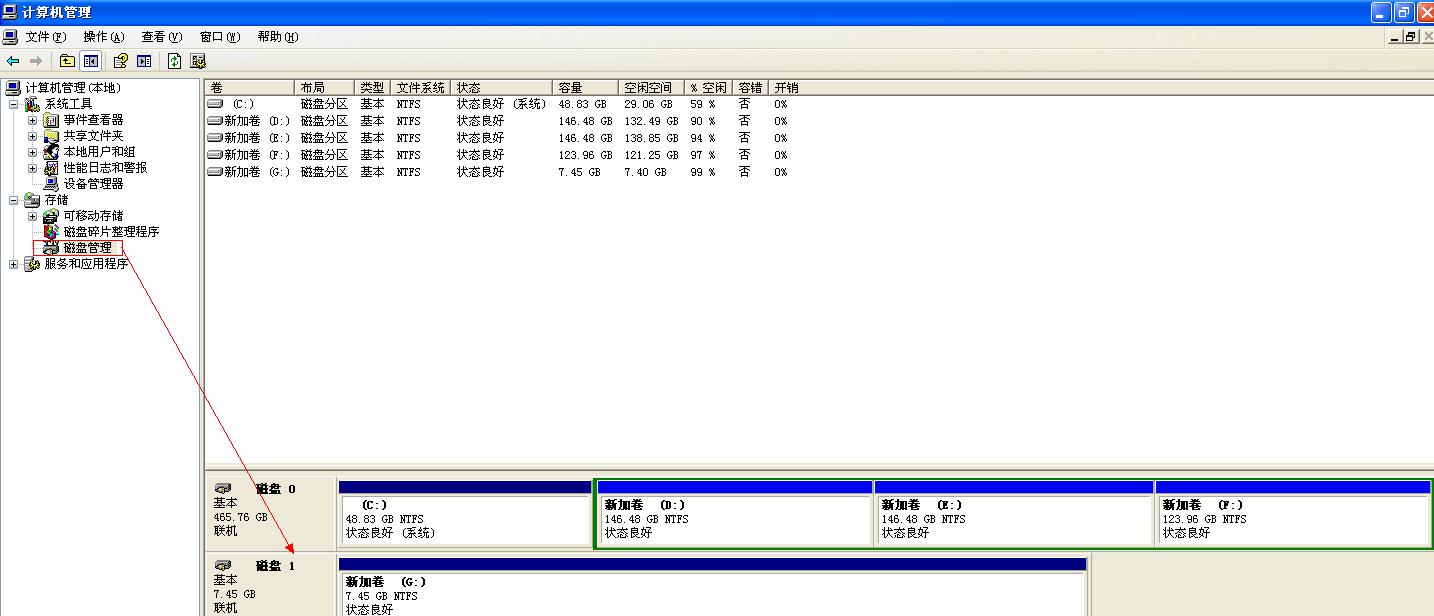Select 新加卷 (D:) row in volume list
The height and width of the screenshot is (616, 1434).
[256, 121]
